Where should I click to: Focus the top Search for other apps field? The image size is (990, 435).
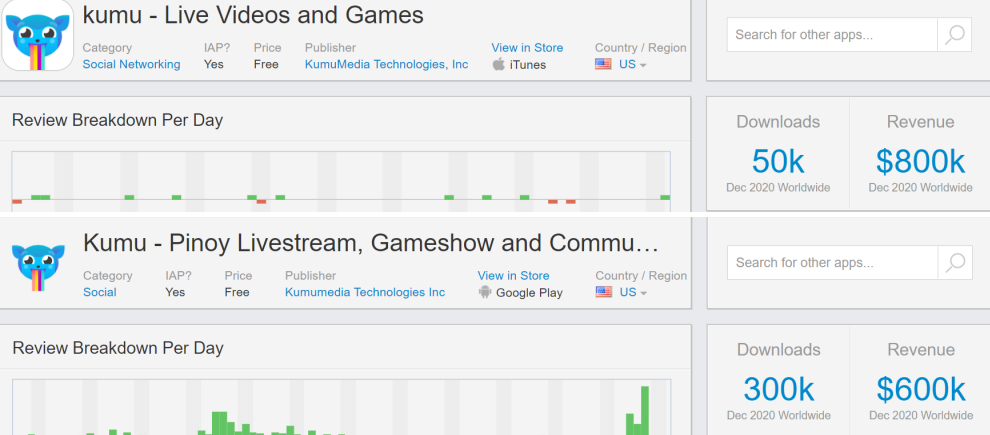coord(832,35)
